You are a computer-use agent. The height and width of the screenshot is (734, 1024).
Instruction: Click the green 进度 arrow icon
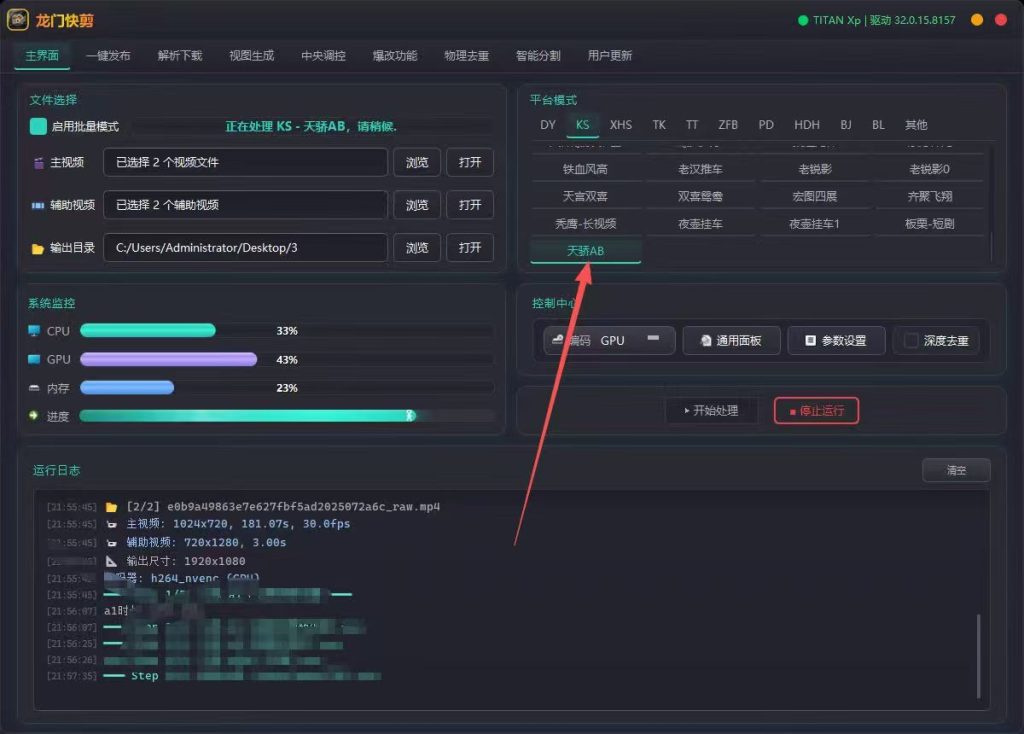33,415
